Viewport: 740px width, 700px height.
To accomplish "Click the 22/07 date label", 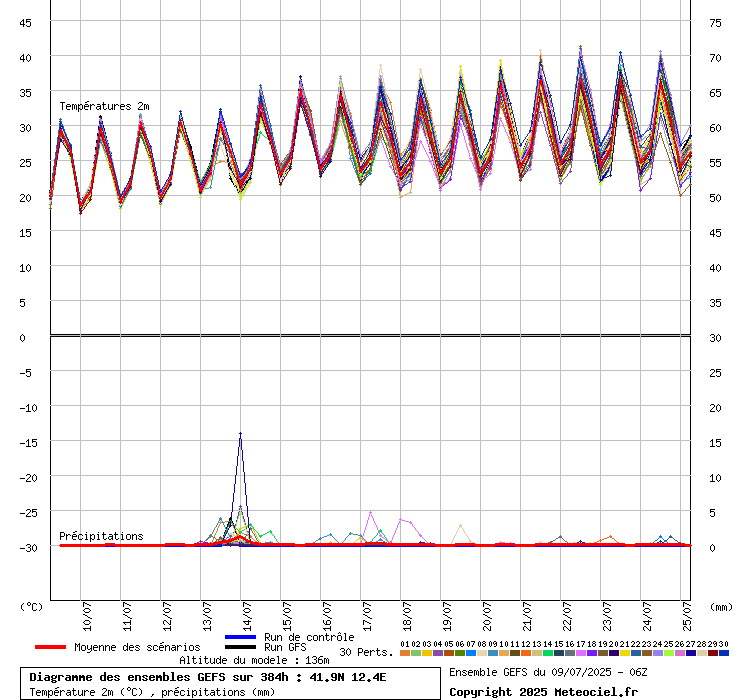I will tap(567, 616).
